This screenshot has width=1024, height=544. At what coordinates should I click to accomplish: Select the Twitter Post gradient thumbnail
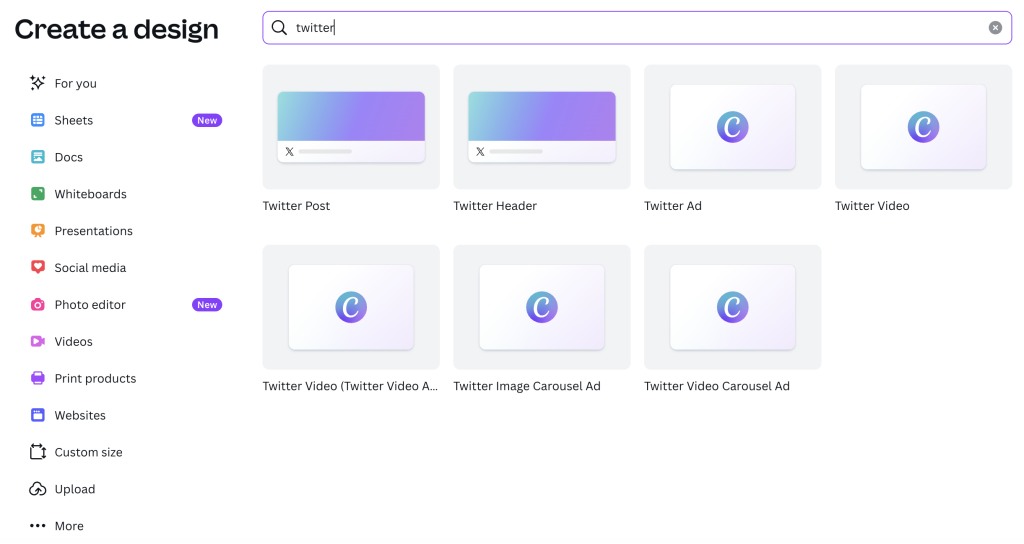351,127
